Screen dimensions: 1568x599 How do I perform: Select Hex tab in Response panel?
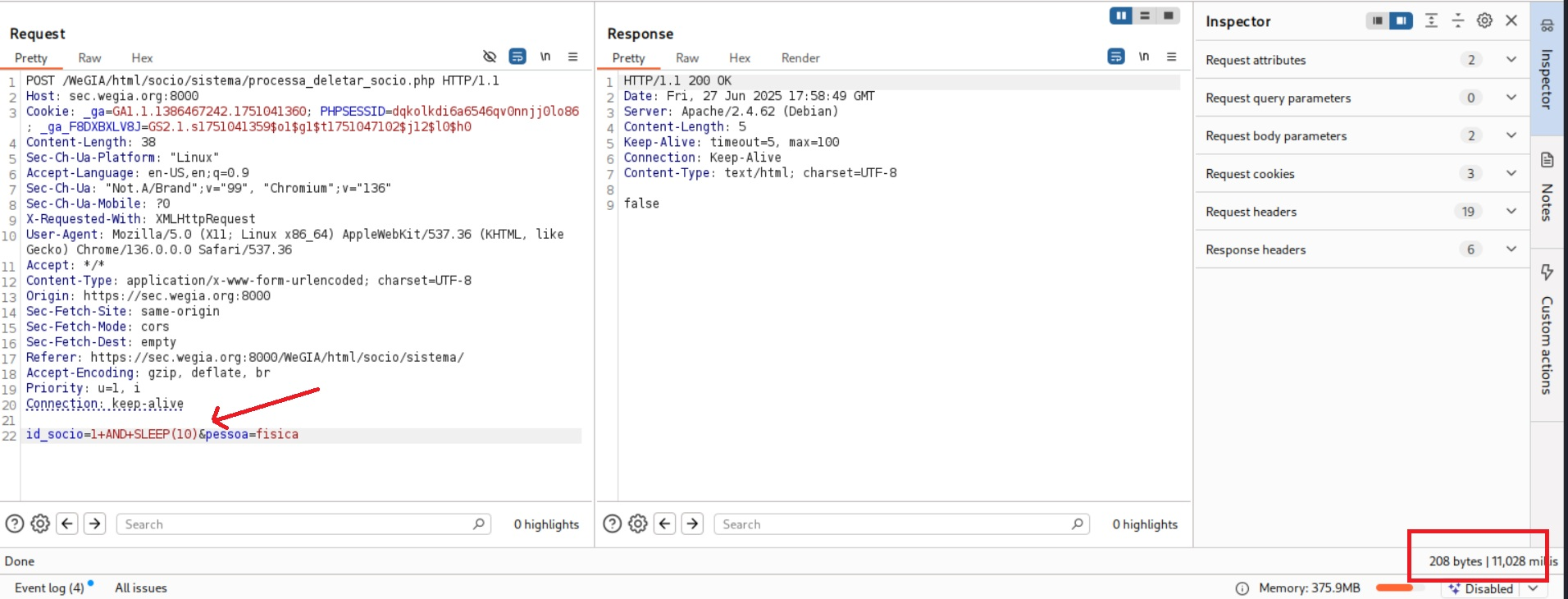740,58
